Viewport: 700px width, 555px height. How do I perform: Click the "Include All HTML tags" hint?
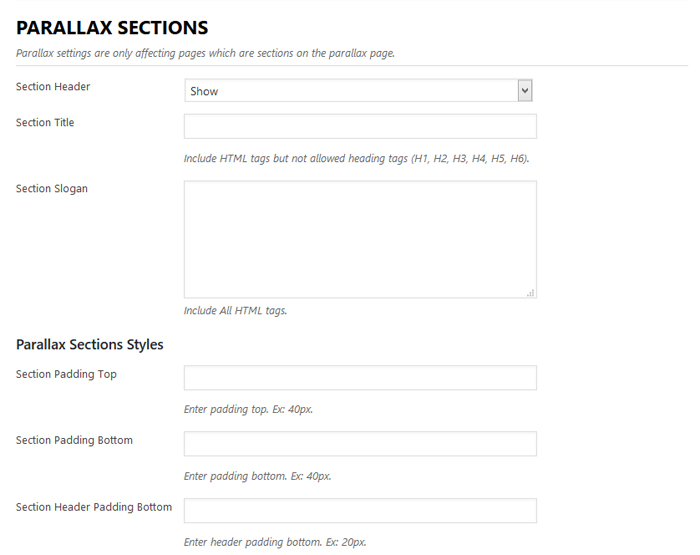[x=235, y=311]
